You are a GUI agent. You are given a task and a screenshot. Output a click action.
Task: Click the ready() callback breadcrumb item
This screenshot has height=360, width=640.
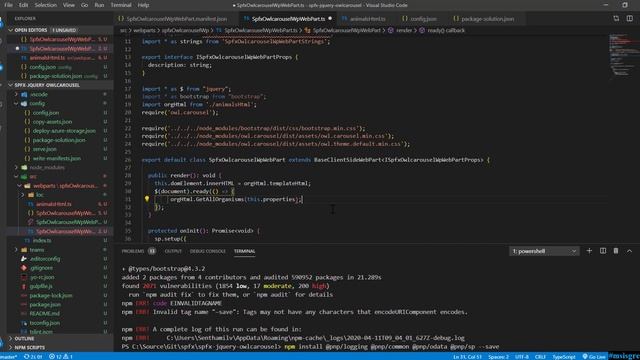[446, 30]
